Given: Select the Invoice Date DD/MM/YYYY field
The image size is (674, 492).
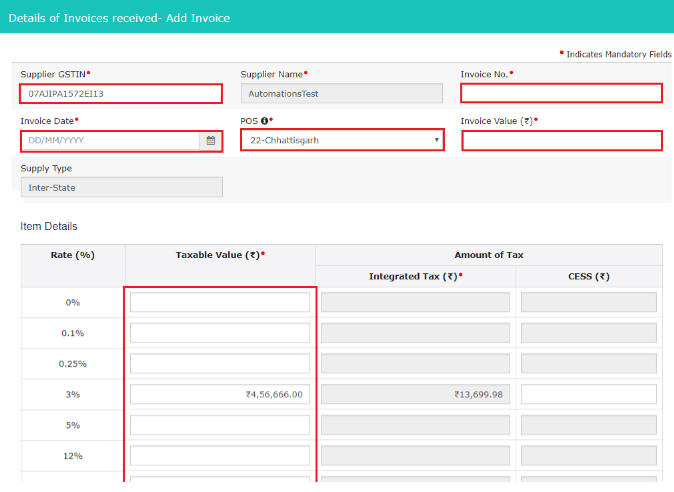Looking at the screenshot, I should [110, 141].
